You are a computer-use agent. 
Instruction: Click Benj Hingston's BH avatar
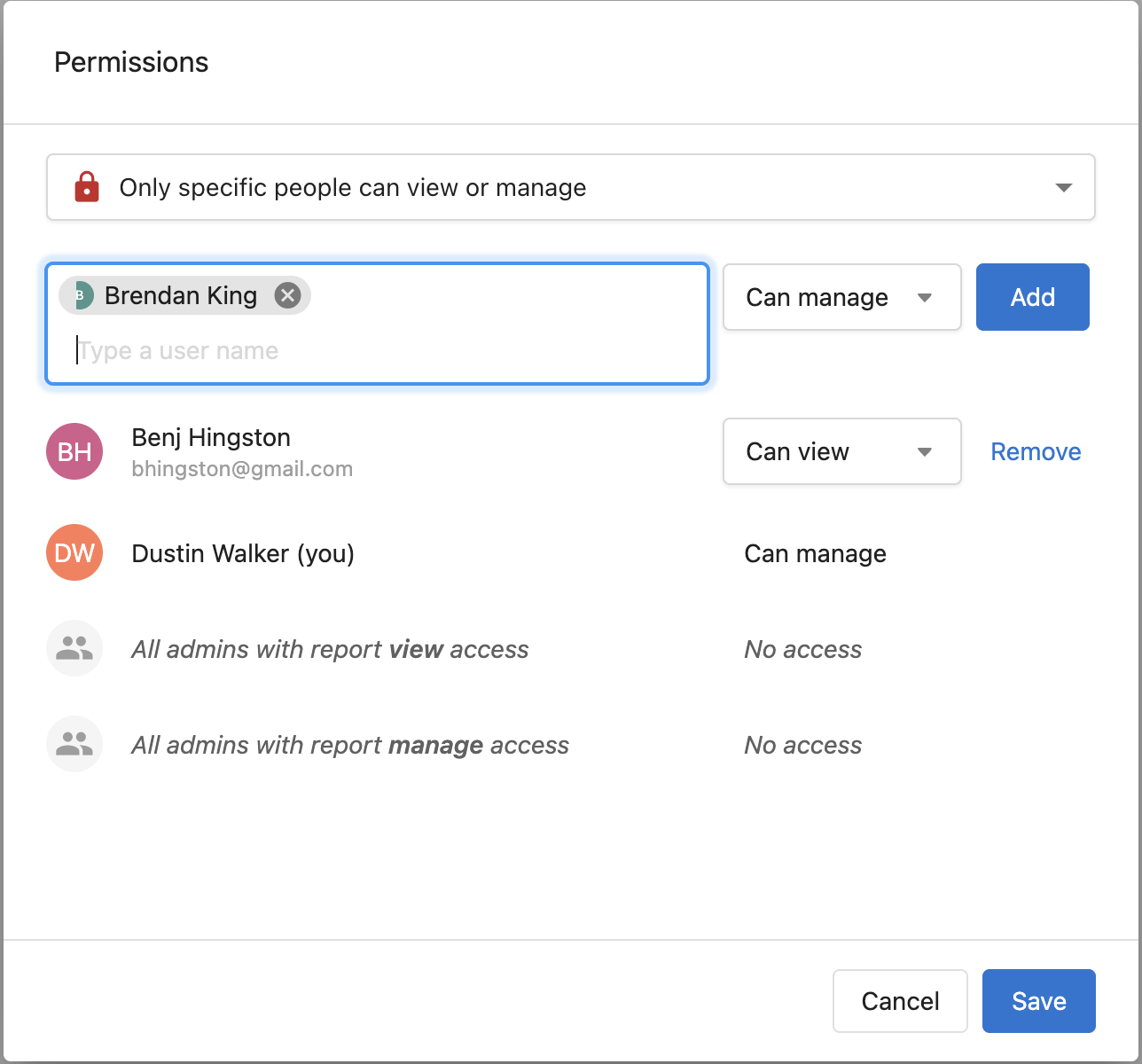[x=74, y=451]
